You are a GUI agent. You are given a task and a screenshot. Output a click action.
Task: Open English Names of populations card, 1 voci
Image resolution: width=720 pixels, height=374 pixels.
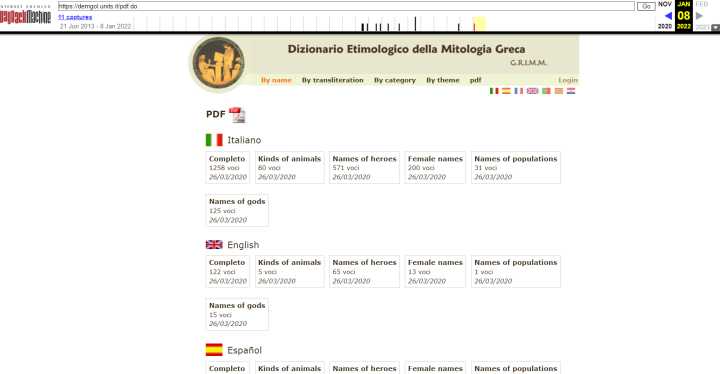516,272
